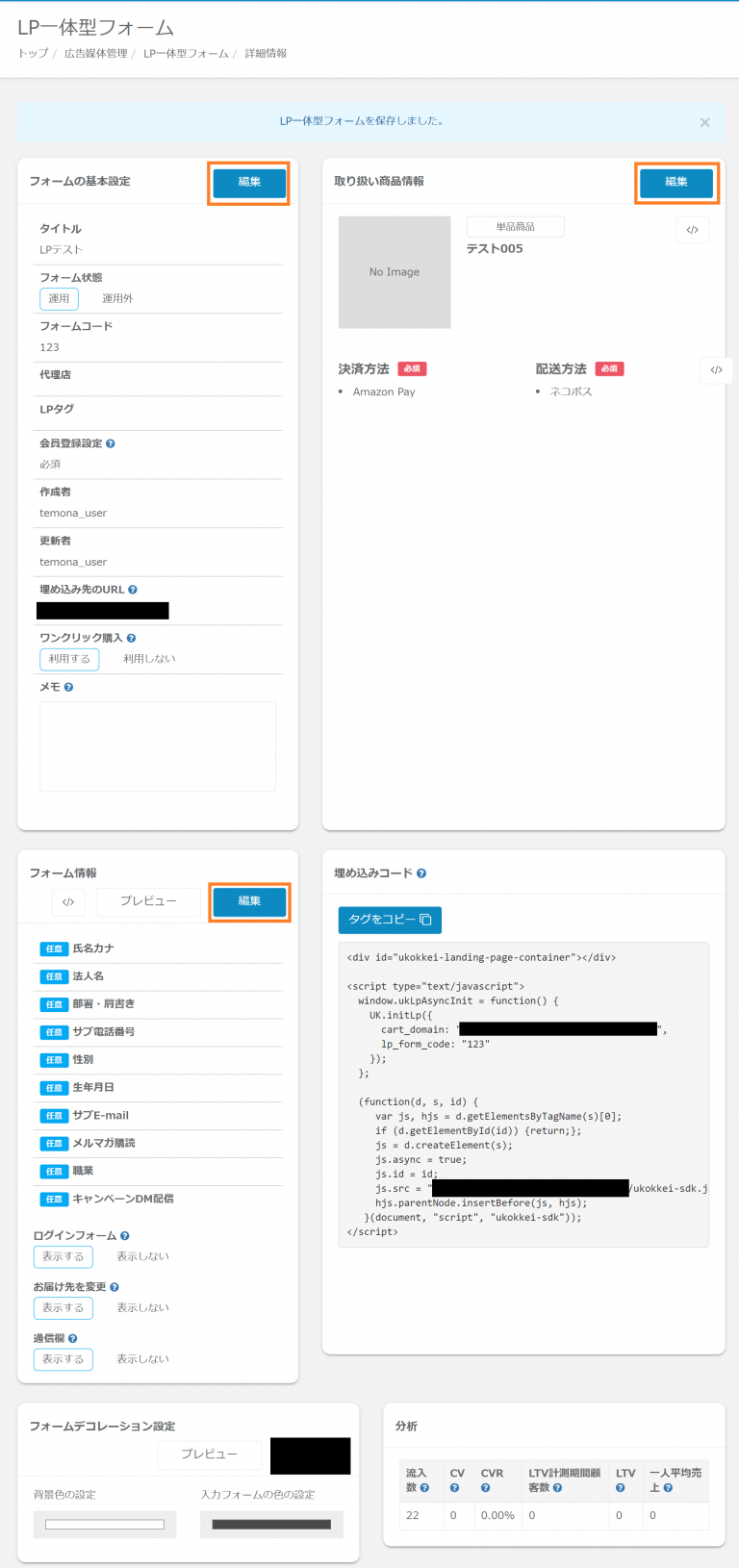Click the help icon beside 埋め込みコード
Image resolution: width=739 pixels, height=1568 pixels.
click(421, 873)
